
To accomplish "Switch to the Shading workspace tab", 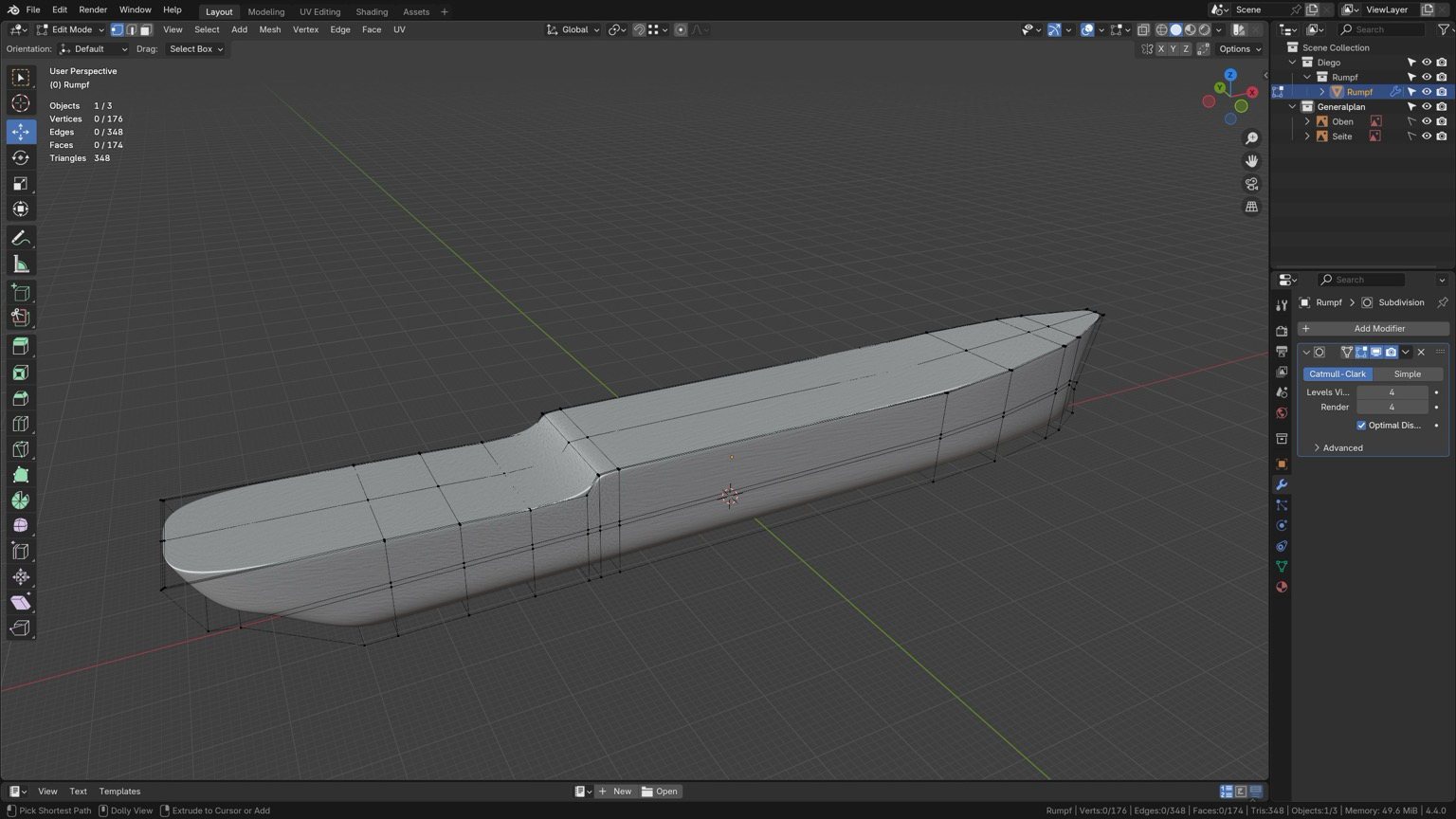I will [372, 11].
